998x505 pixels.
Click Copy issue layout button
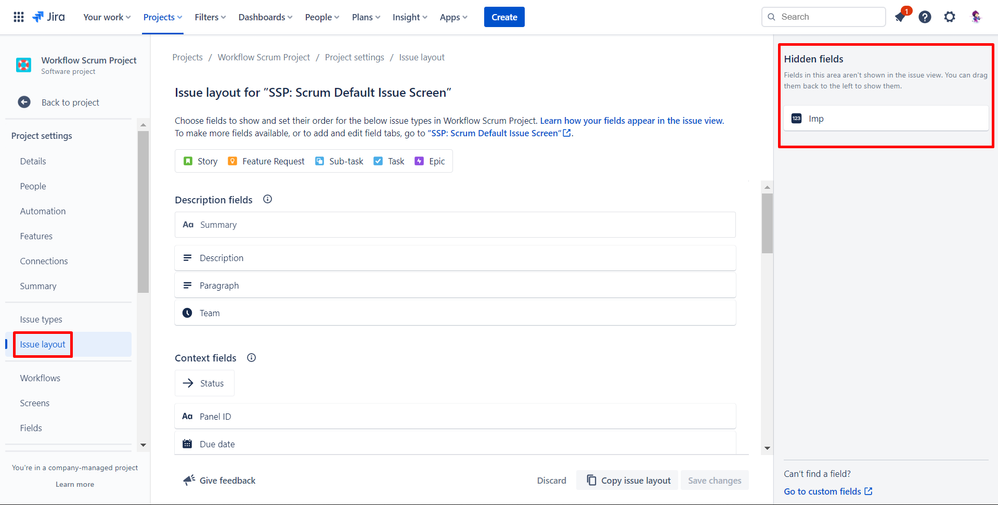click(628, 480)
